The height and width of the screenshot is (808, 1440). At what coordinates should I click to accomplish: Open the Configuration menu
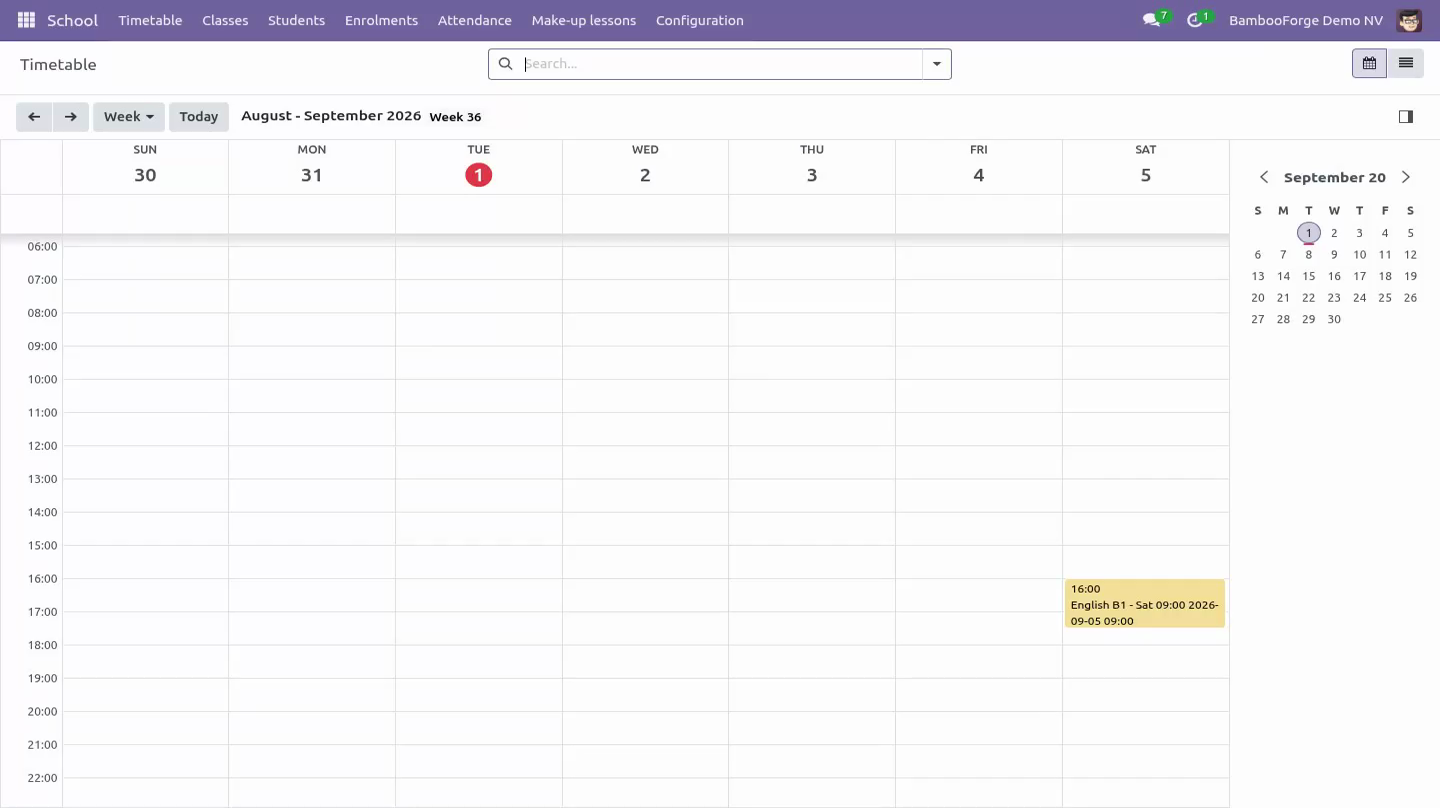click(699, 20)
